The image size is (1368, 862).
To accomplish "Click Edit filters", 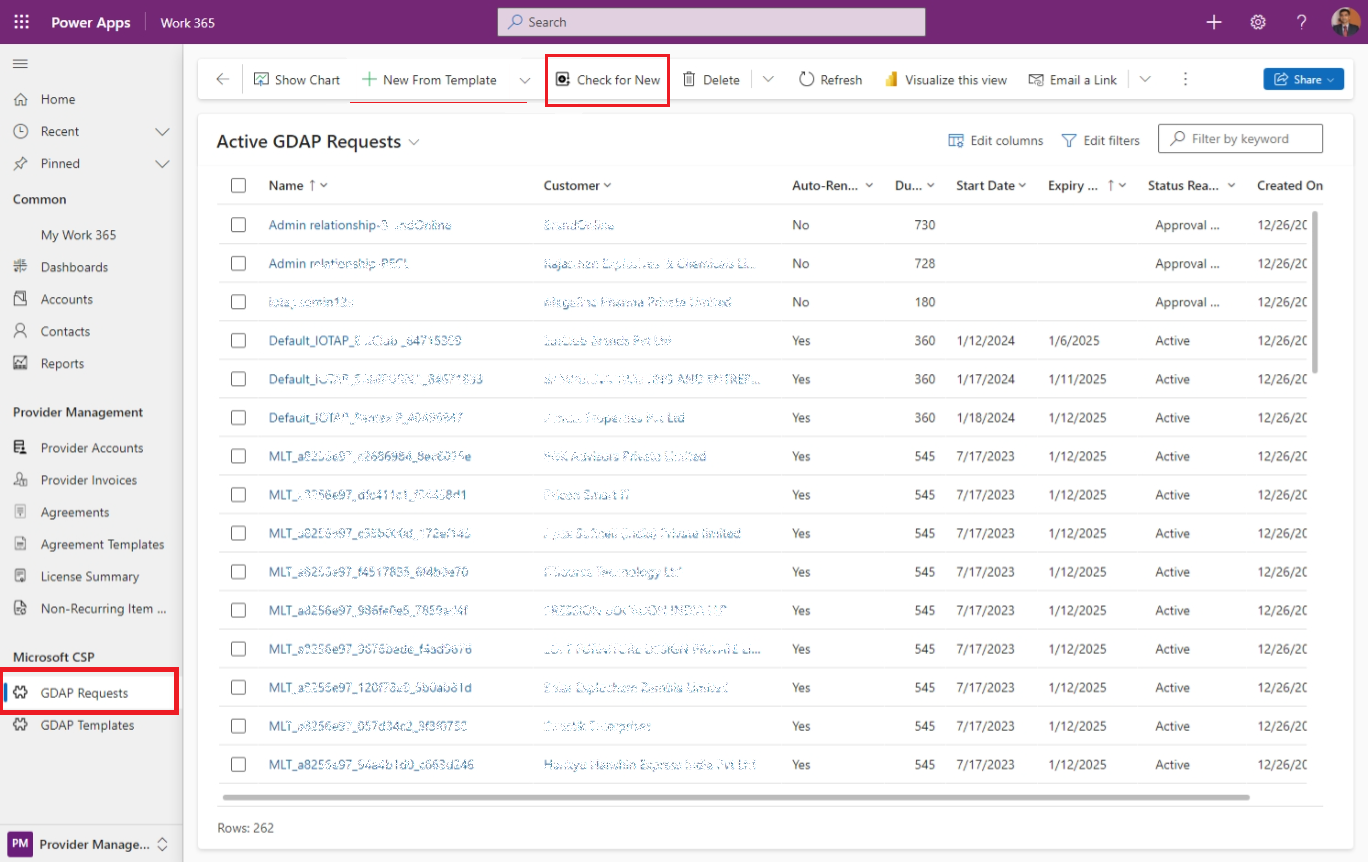I will [x=1100, y=141].
